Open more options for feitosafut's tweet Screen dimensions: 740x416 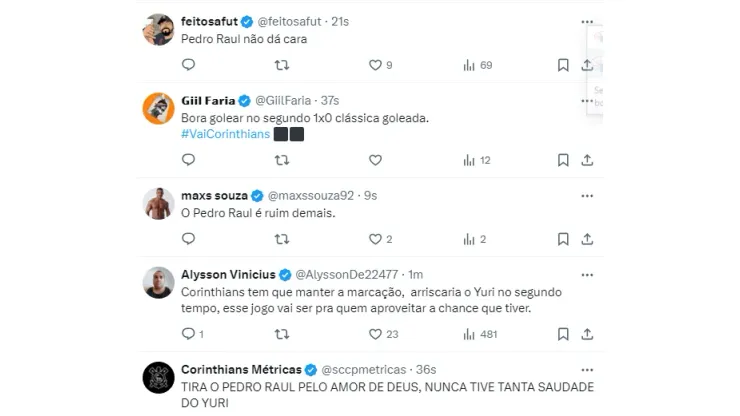(x=586, y=21)
